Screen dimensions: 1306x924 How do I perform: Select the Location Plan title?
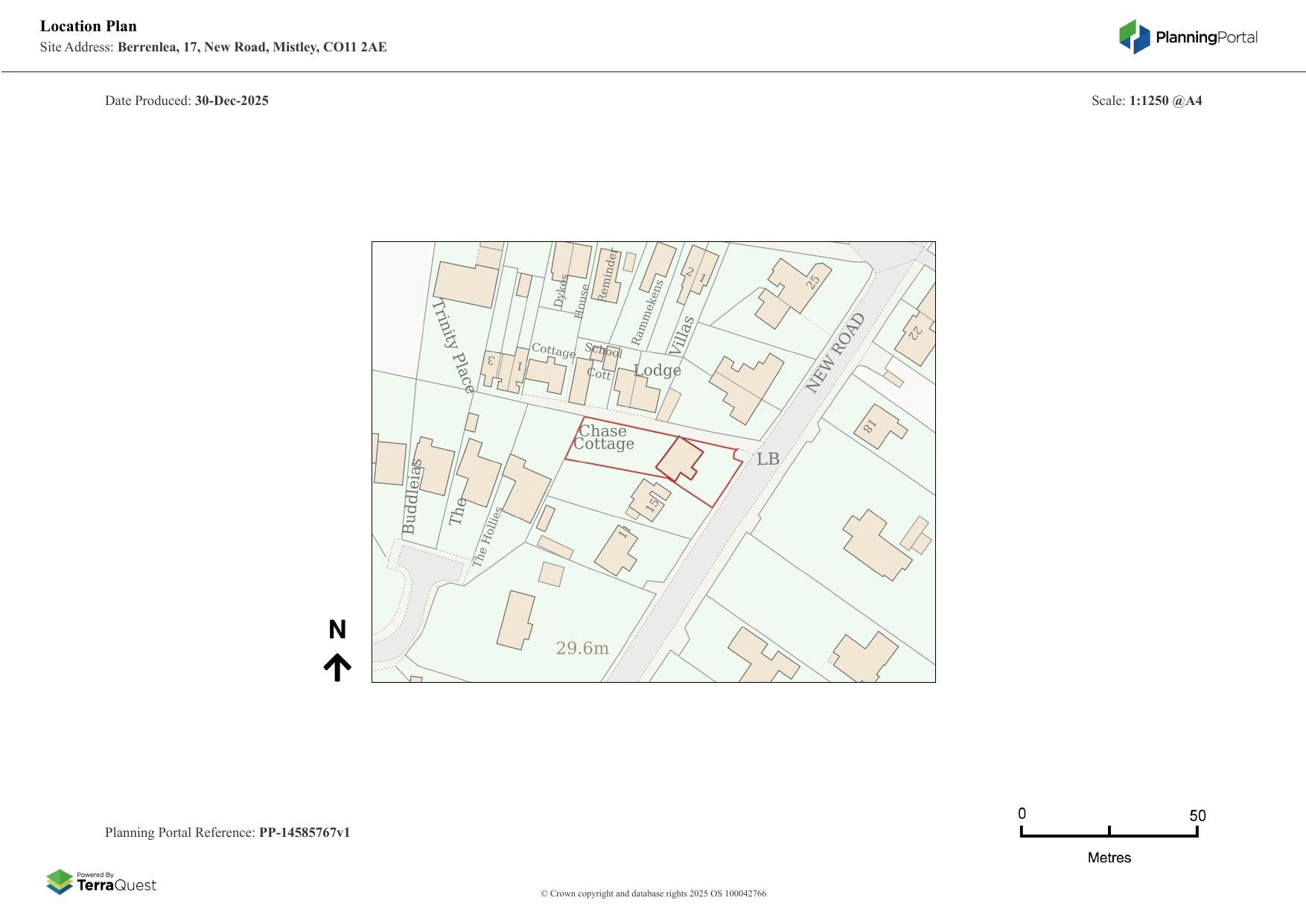(89, 26)
